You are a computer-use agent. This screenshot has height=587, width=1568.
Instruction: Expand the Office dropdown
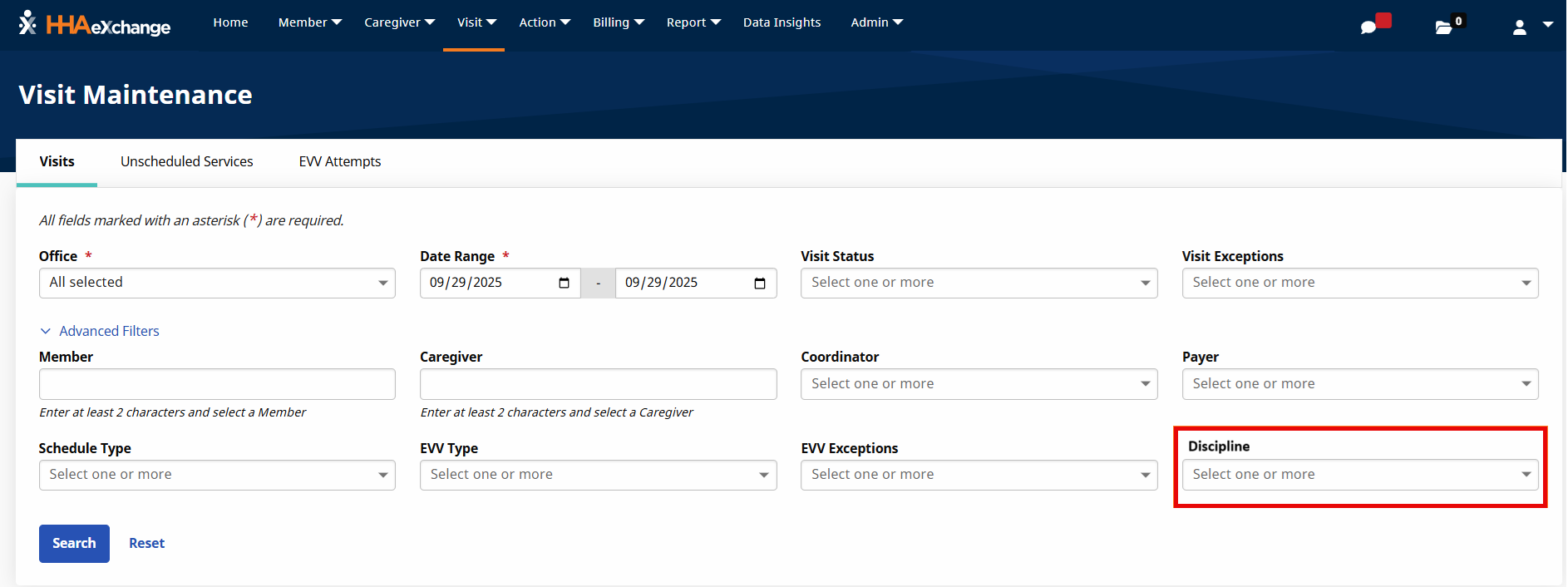tap(217, 284)
